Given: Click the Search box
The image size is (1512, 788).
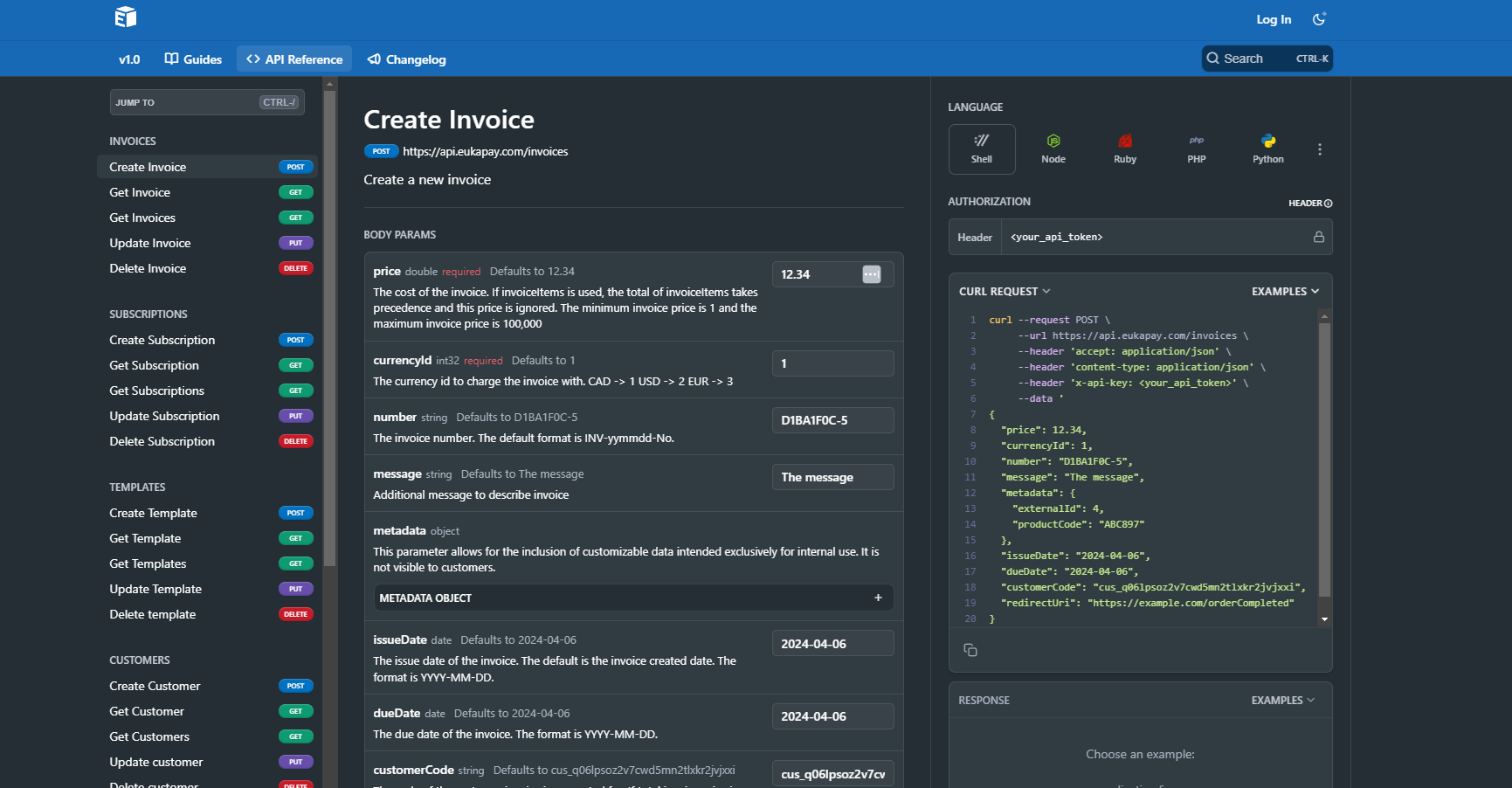Looking at the screenshot, I should [1267, 59].
